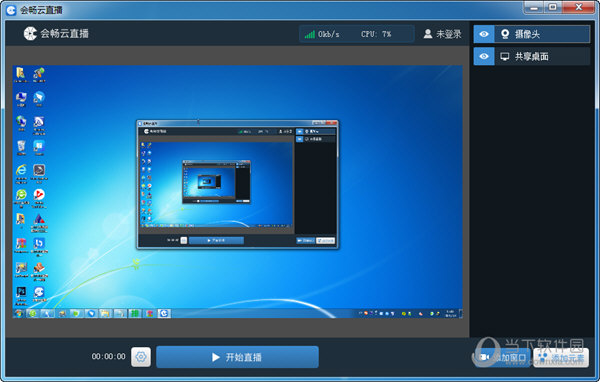The height and width of the screenshot is (382, 600).
Task: Click the Recycle Bin icon in preview desktop
Action: [x=21, y=147]
